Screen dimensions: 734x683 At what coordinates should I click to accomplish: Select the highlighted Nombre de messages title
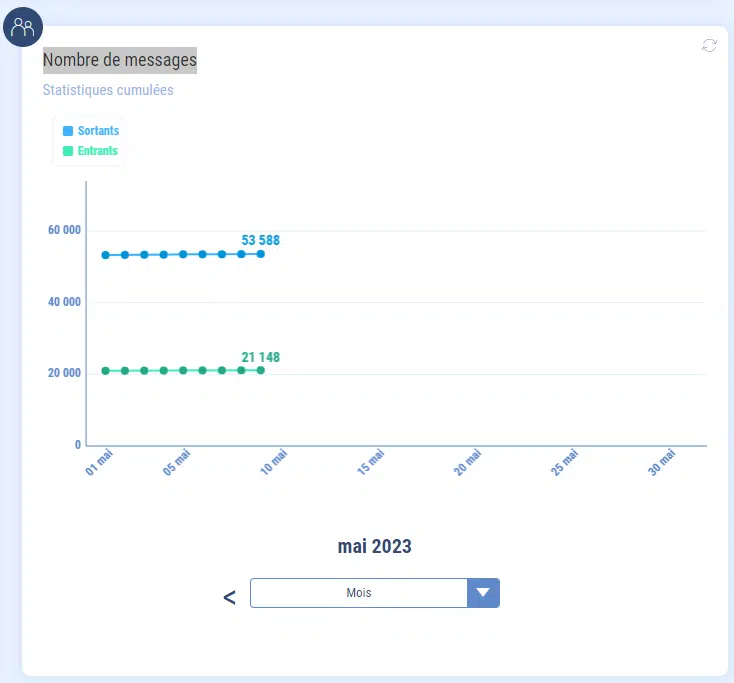click(120, 61)
